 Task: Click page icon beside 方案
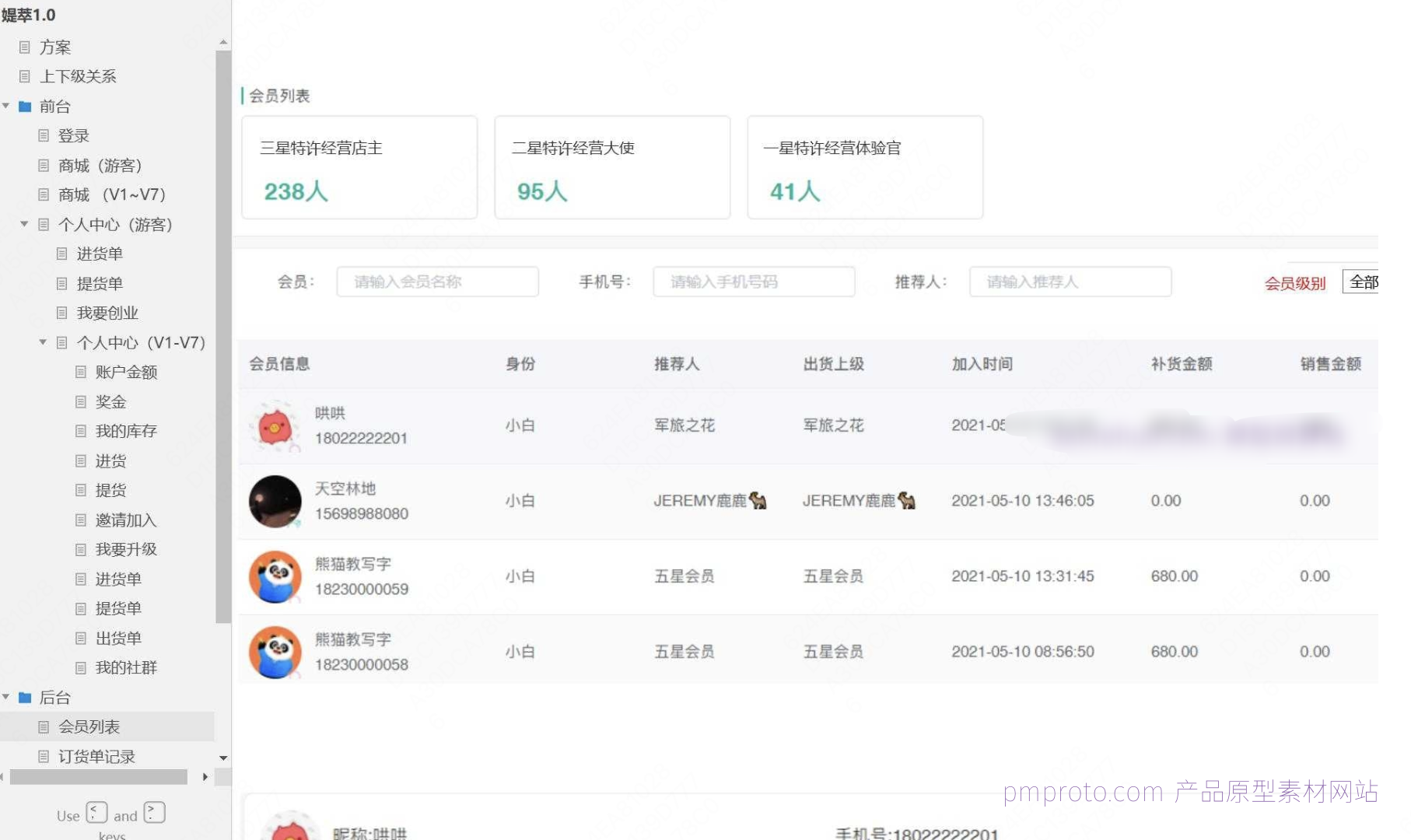(25, 47)
